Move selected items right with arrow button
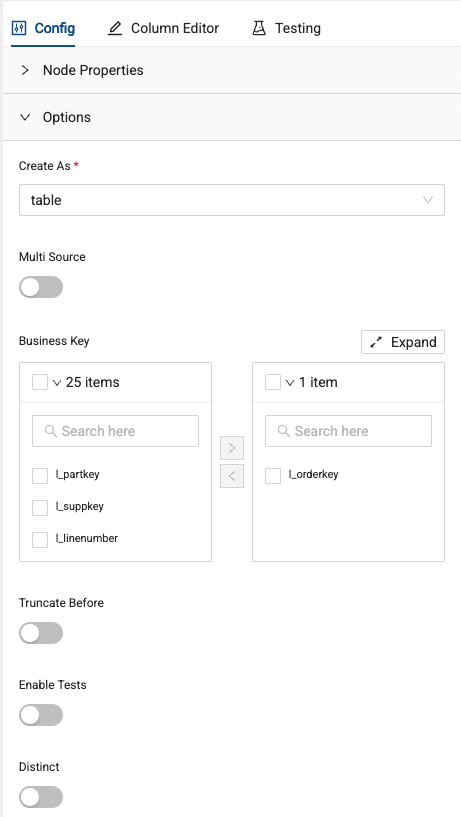 coord(232,448)
